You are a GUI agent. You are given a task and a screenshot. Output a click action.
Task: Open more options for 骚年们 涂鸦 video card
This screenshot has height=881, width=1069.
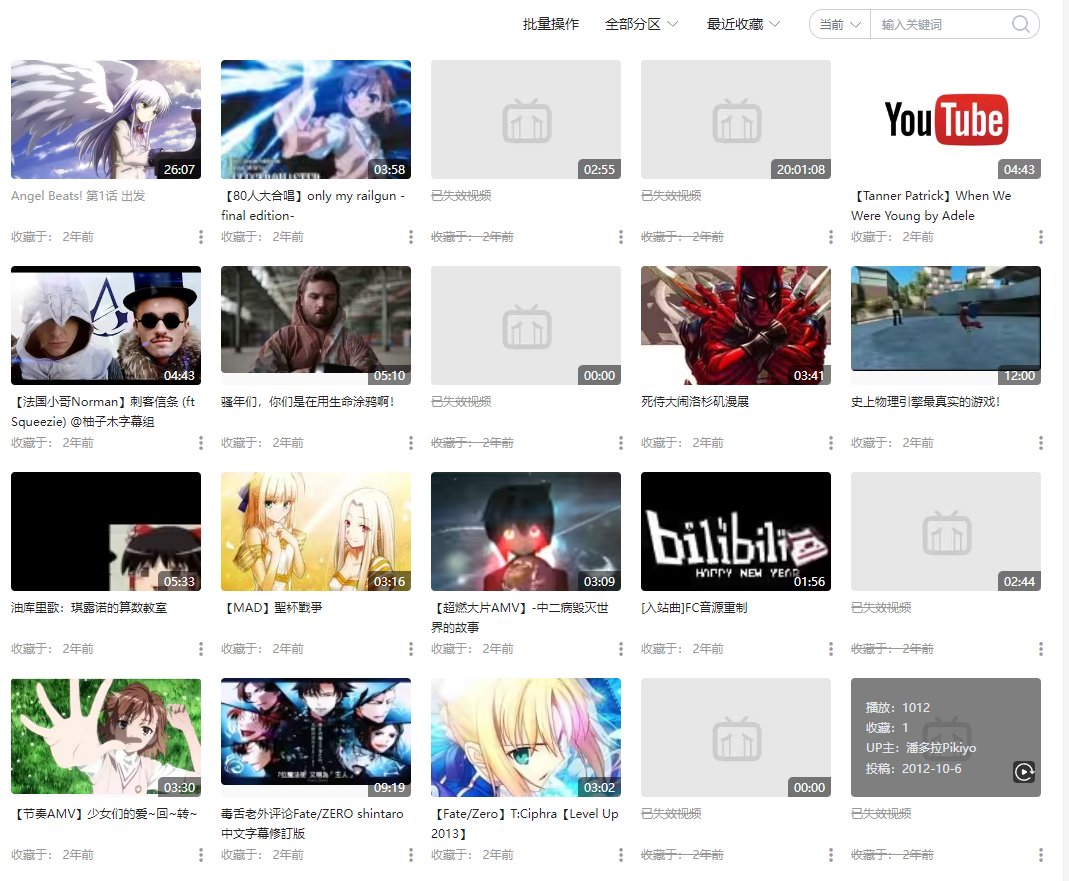[410, 443]
